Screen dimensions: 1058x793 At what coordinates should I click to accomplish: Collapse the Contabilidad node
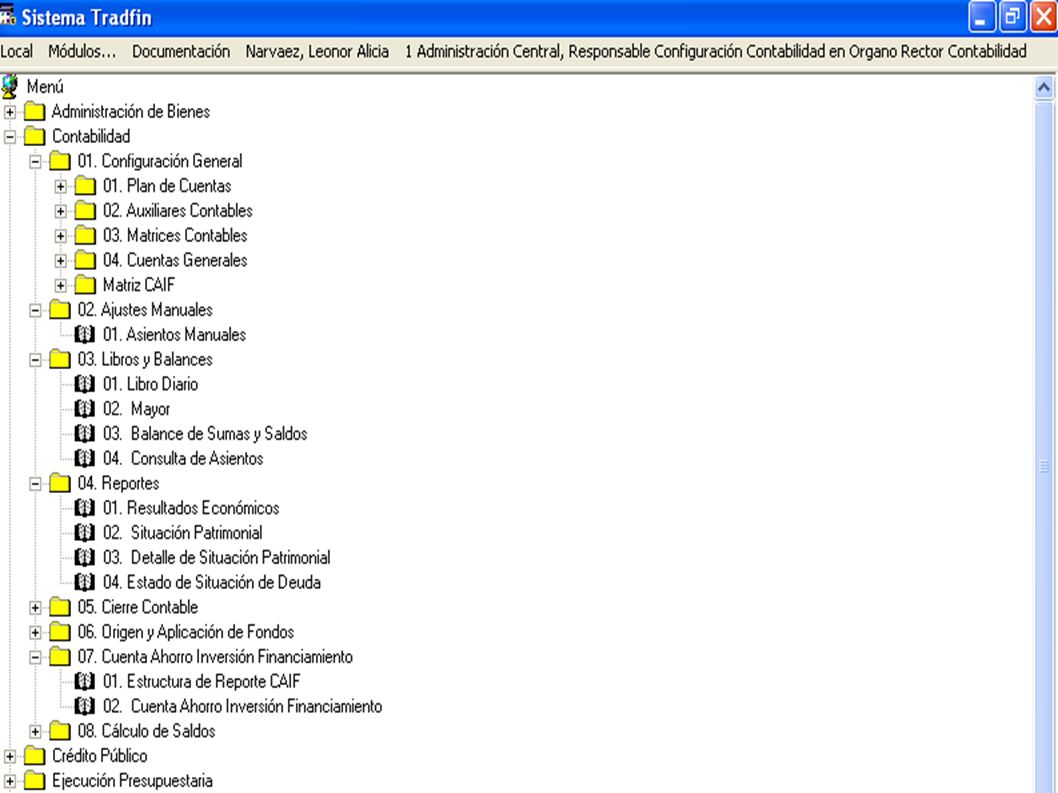tap(10, 137)
